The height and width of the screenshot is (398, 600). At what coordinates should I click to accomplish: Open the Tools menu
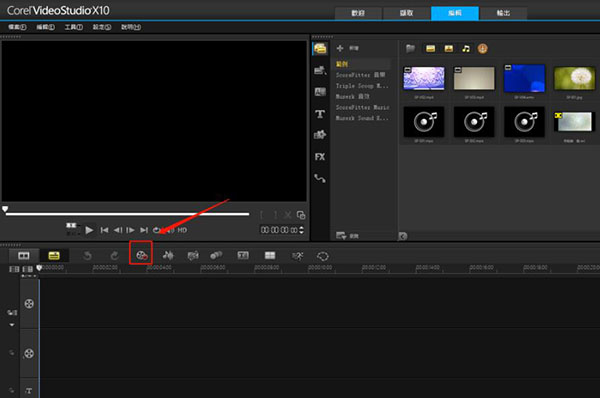[x=73, y=27]
